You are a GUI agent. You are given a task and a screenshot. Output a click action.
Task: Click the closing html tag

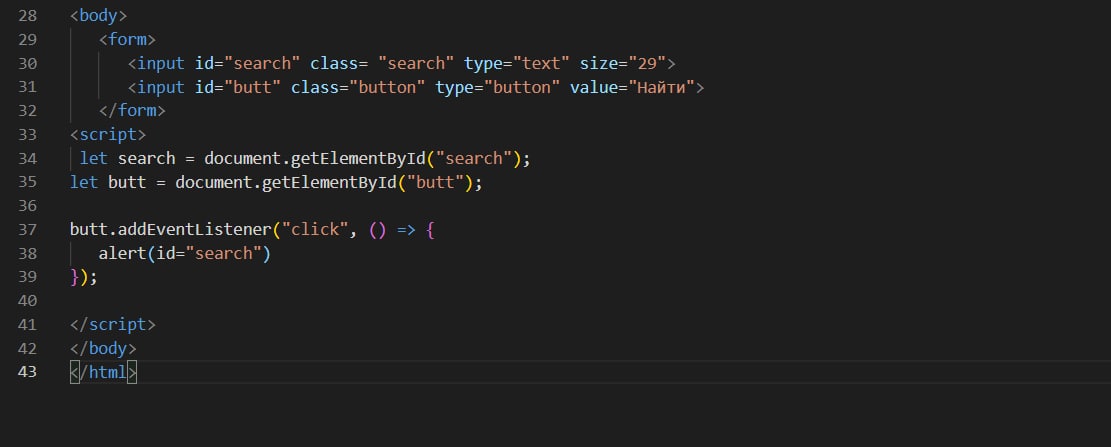[x=103, y=372]
